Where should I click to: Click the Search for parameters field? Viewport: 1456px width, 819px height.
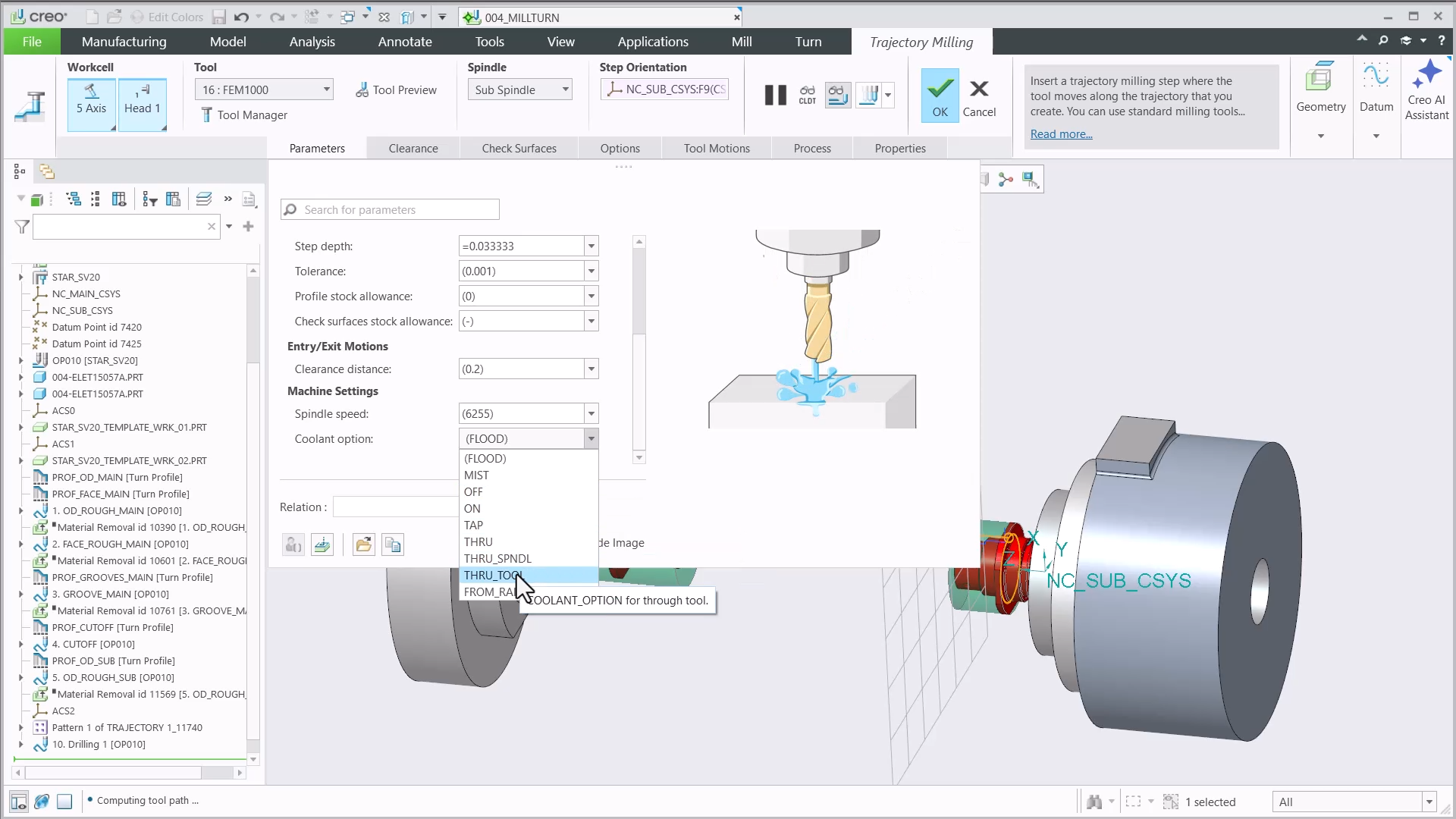390,209
